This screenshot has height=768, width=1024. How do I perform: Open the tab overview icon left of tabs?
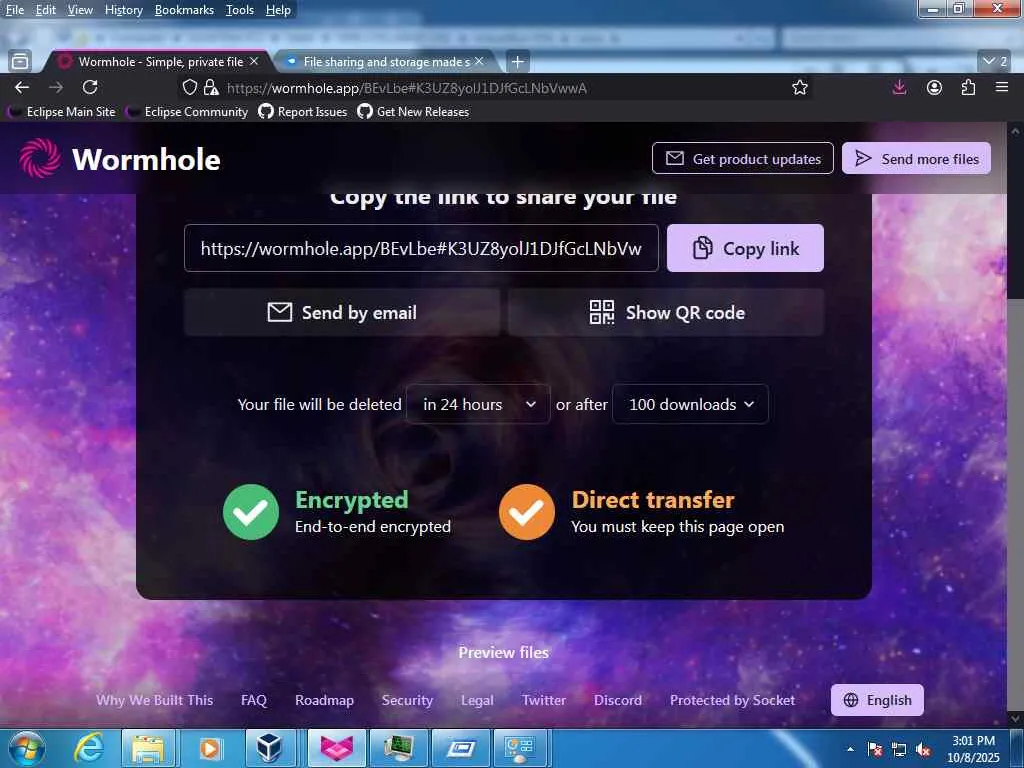20,61
